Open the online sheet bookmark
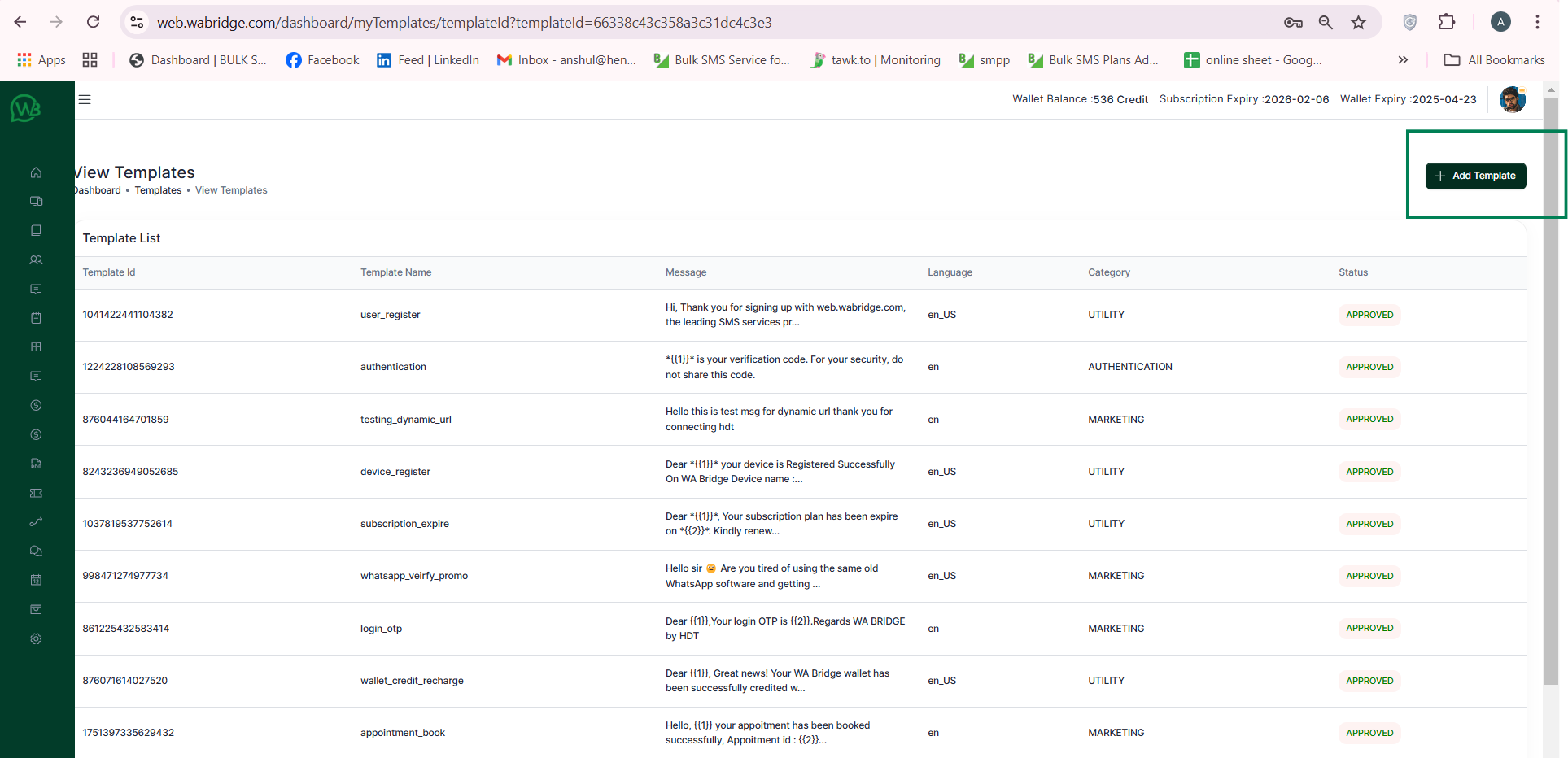This screenshot has width=1568, height=758. pos(1253,60)
